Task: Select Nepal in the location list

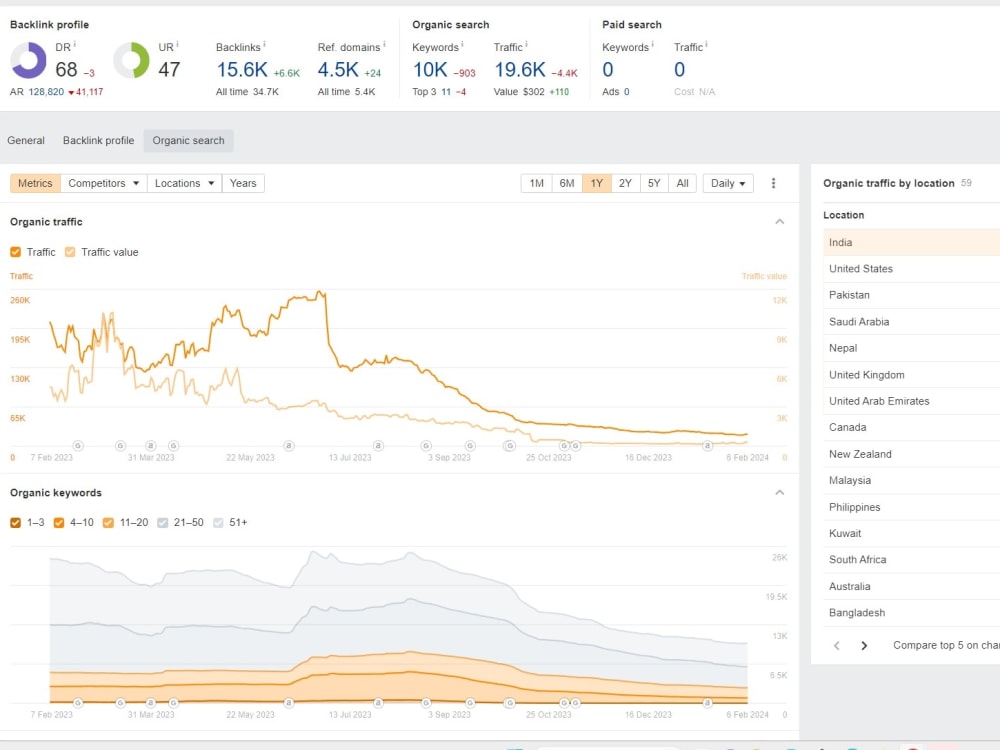Action: coord(911,348)
